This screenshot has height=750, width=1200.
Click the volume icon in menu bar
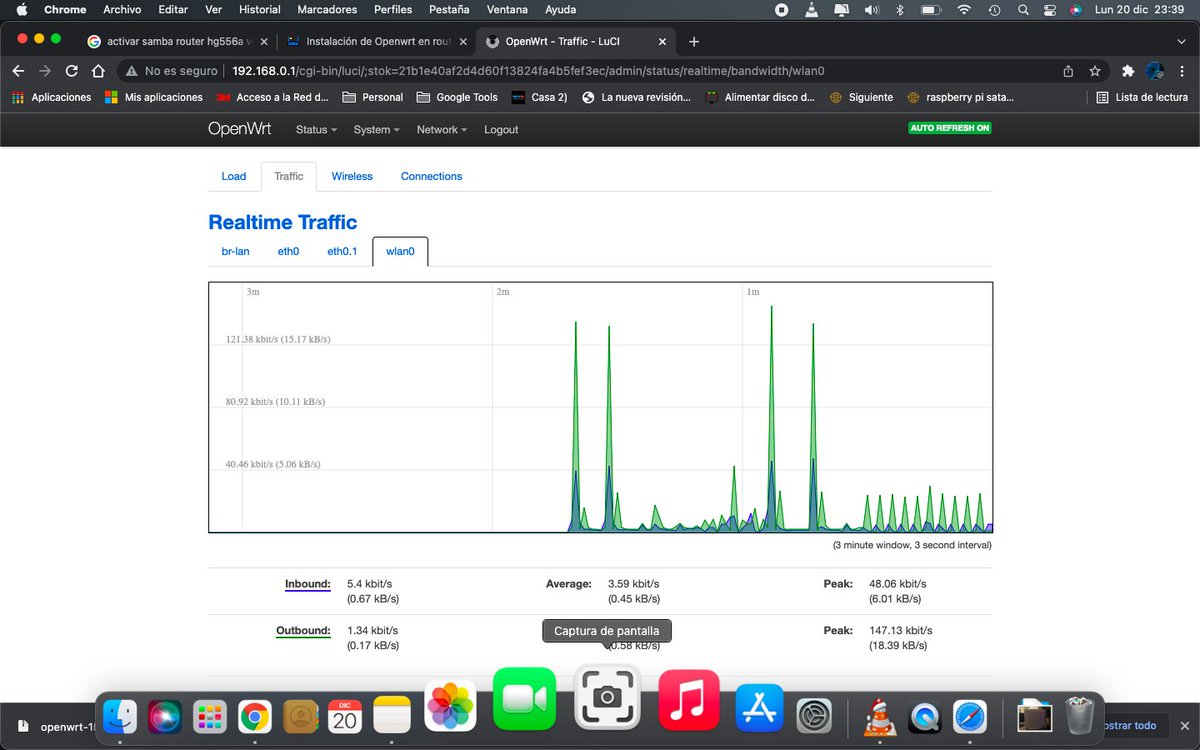tap(871, 10)
